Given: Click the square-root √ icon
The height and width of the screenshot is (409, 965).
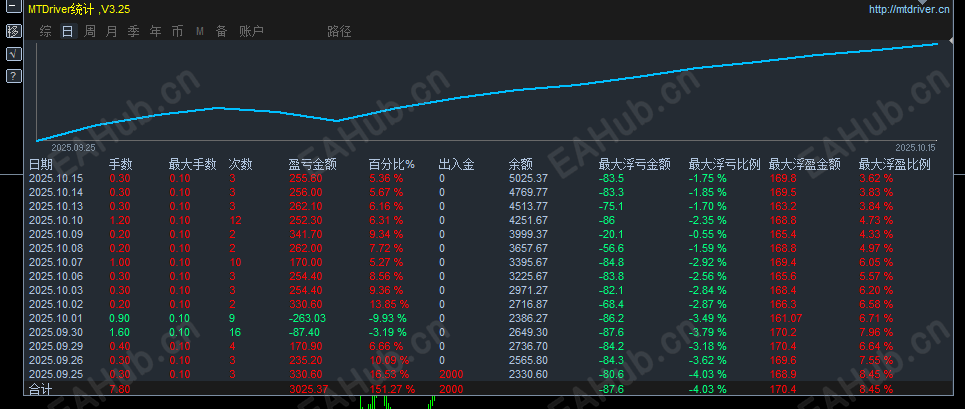Looking at the screenshot, I should [x=14, y=54].
